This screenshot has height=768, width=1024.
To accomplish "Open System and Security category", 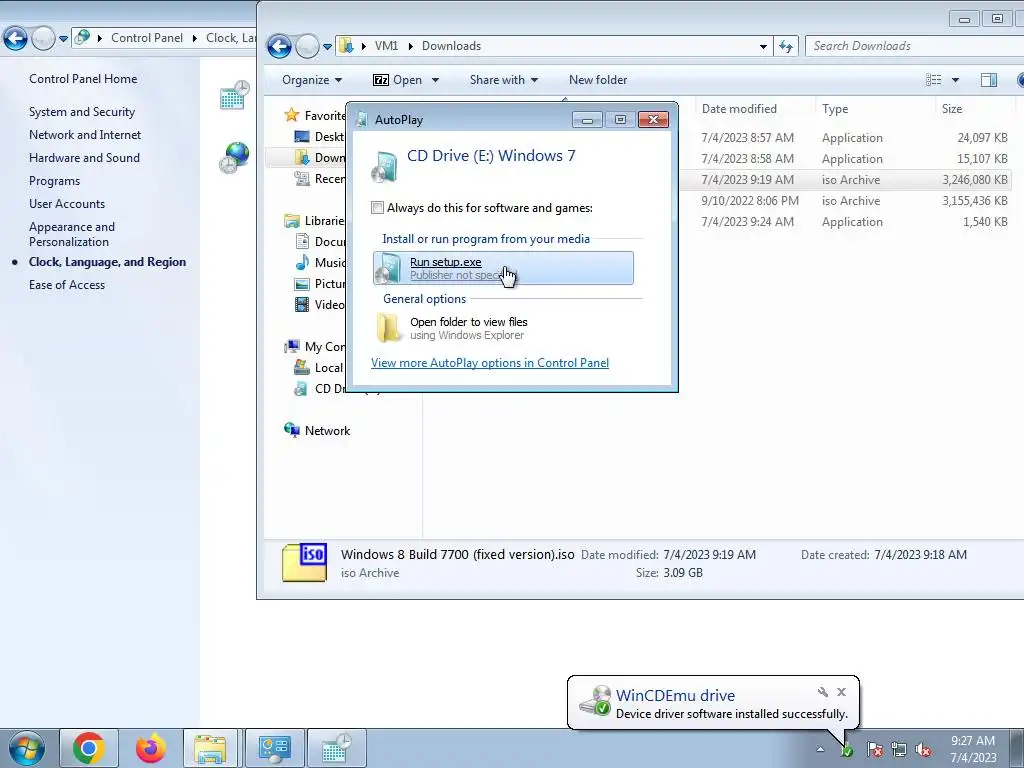I will pyautogui.click(x=82, y=112).
